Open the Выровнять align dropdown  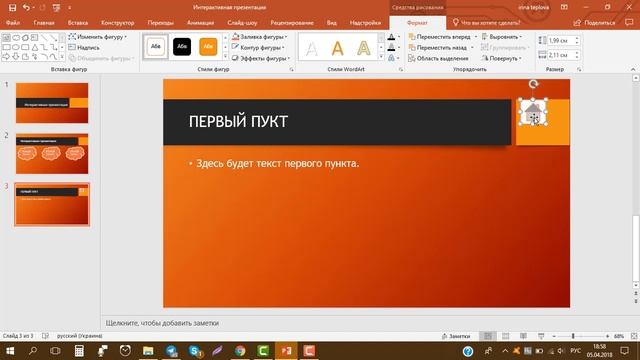click(x=502, y=37)
